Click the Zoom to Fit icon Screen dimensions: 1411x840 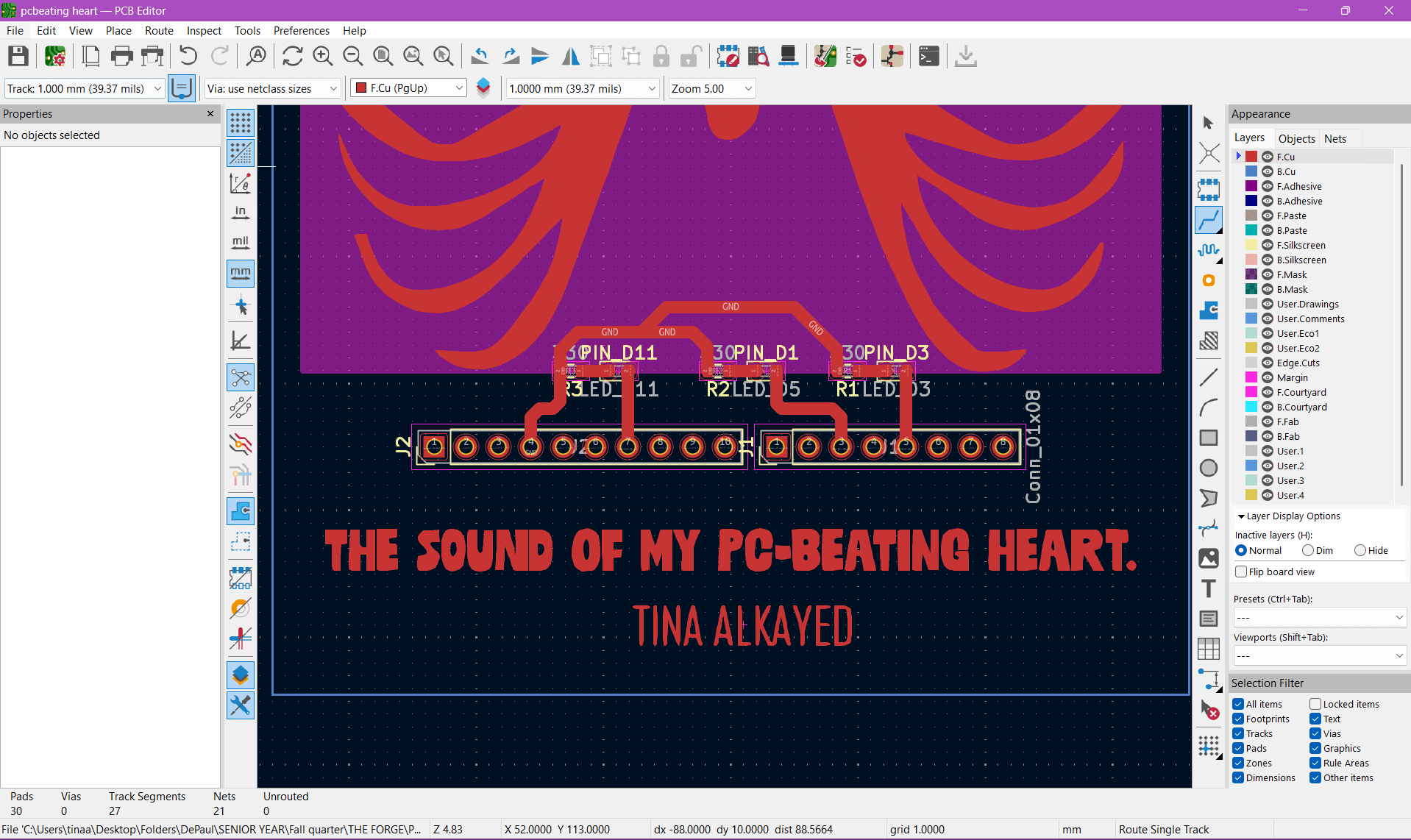(x=383, y=57)
